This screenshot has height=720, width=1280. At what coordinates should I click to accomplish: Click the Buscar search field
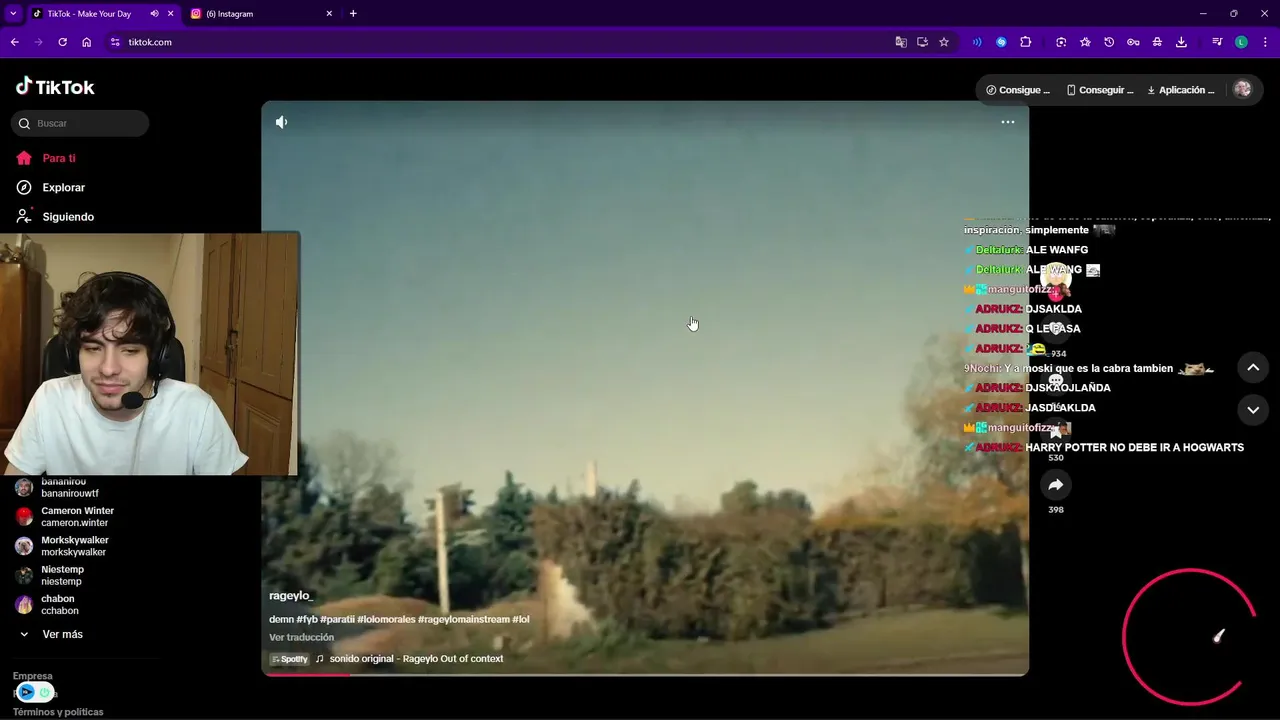point(80,123)
